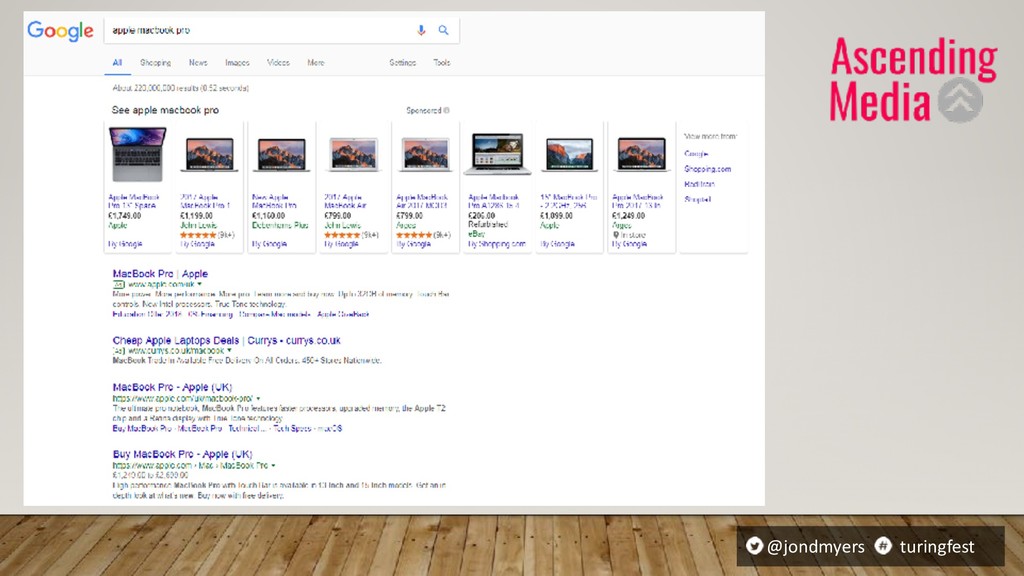
Task: Open £1,099 Apple 15" MacBook Pro image
Action: [569, 155]
